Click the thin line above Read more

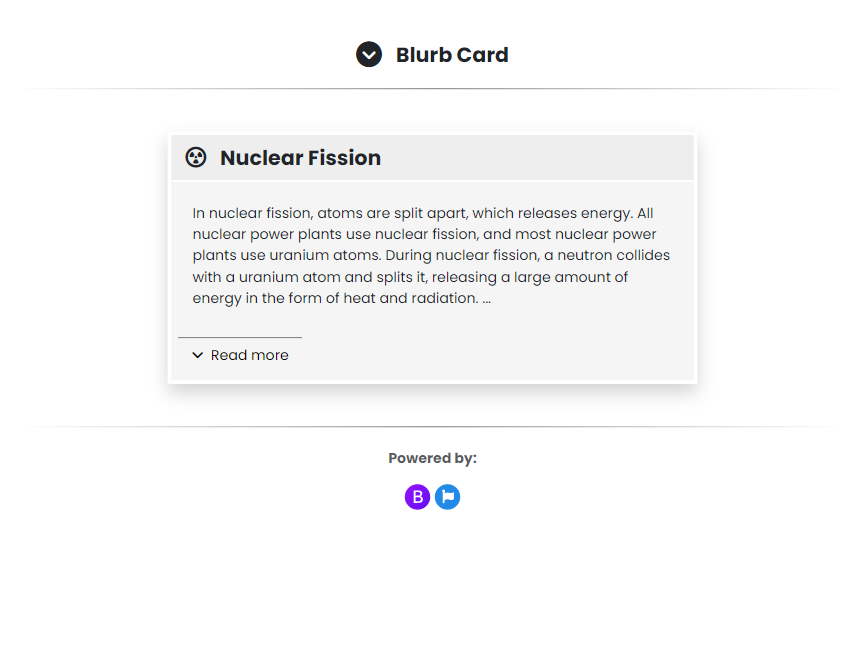pyautogui.click(x=240, y=337)
